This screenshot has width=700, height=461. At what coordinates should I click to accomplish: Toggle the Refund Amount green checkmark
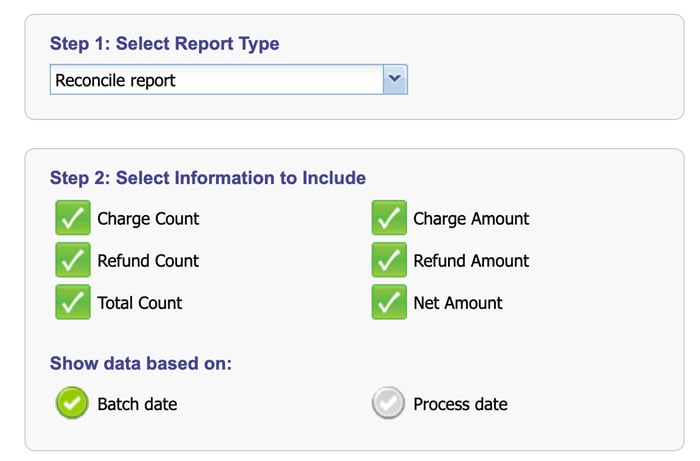pos(389,260)
